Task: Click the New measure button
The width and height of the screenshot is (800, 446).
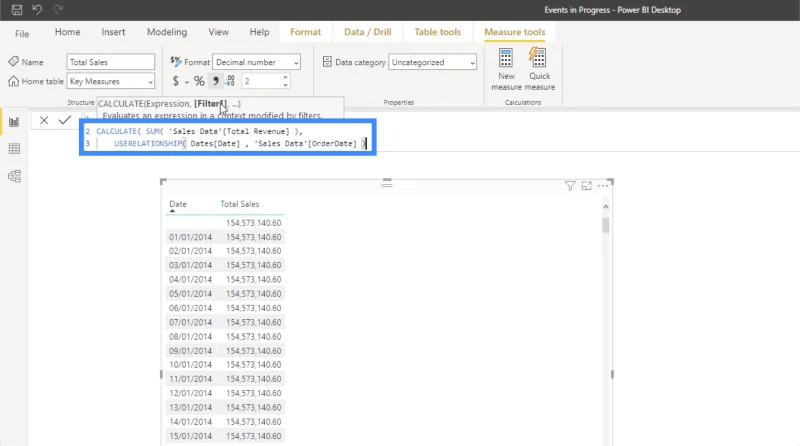Action: [506, 69]
